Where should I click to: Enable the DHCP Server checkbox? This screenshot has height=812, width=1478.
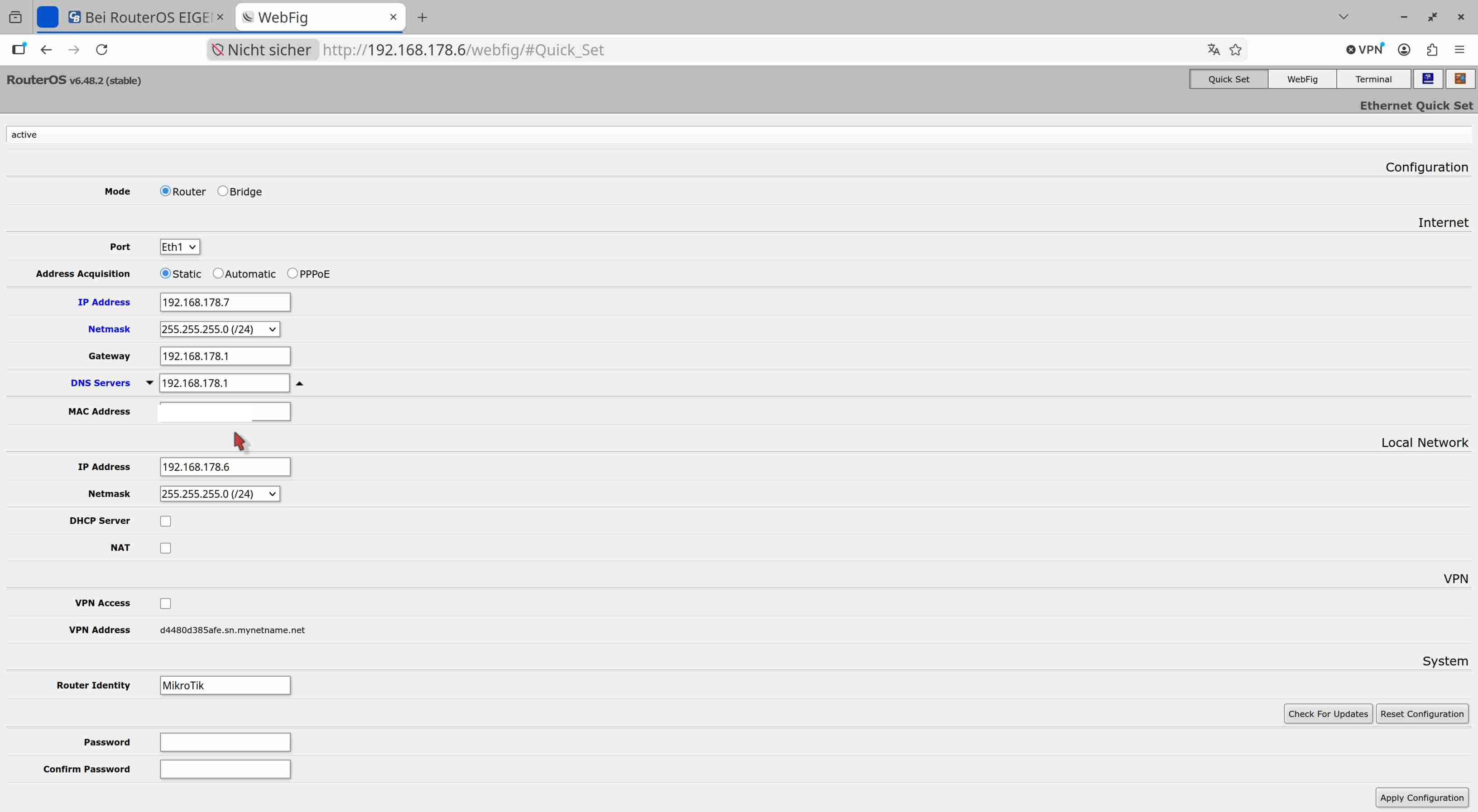pyautogui.click(x=165, y=521)
